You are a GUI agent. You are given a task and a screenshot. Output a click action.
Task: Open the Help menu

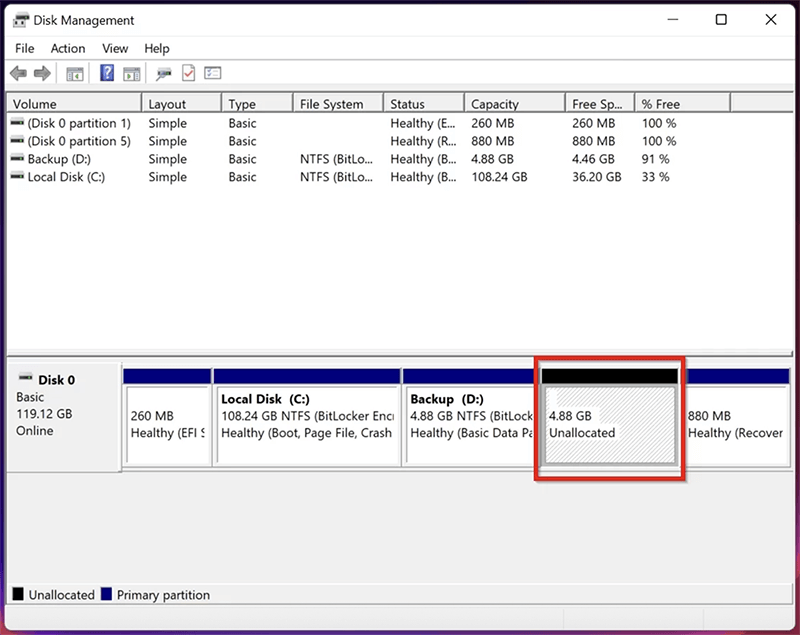156,48
